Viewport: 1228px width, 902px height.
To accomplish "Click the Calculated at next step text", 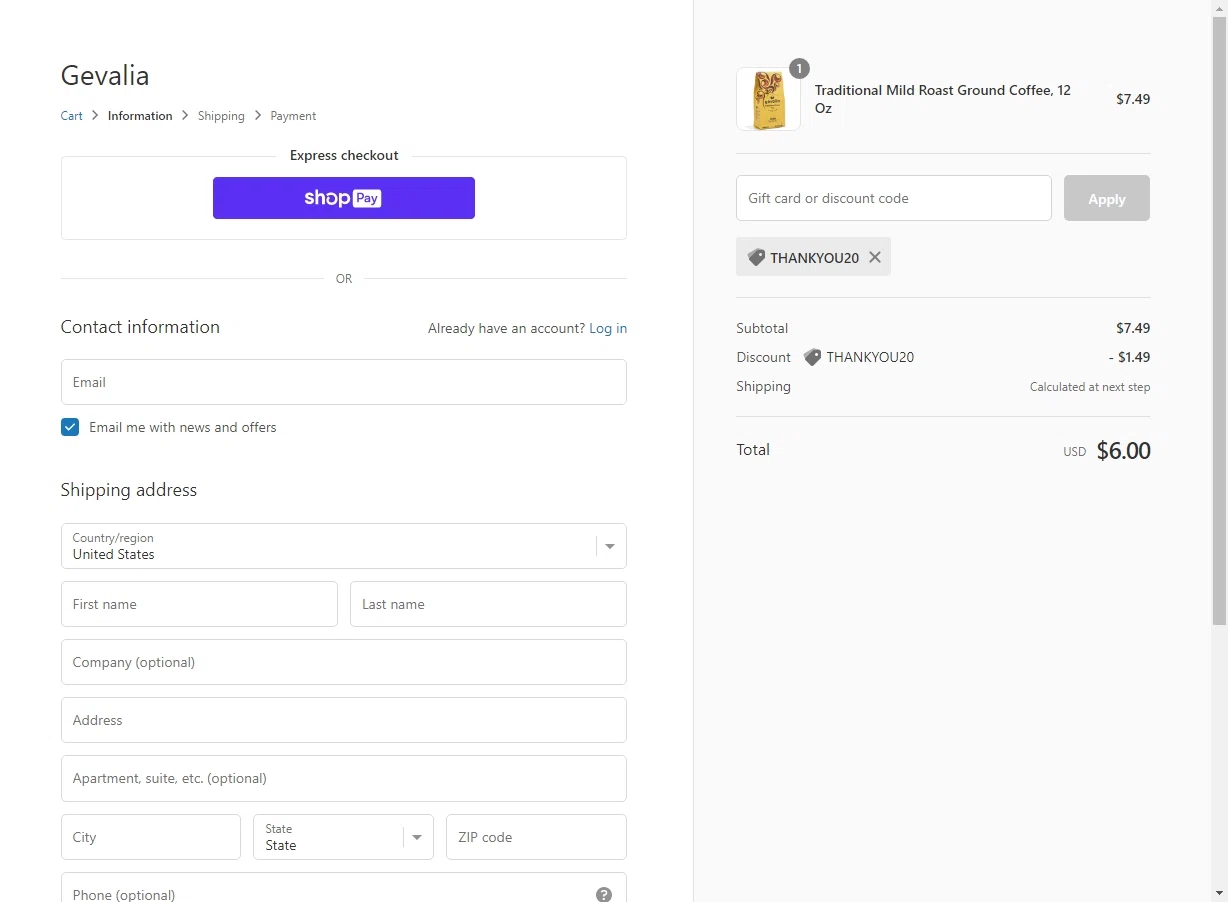I will coord(1090,387).
